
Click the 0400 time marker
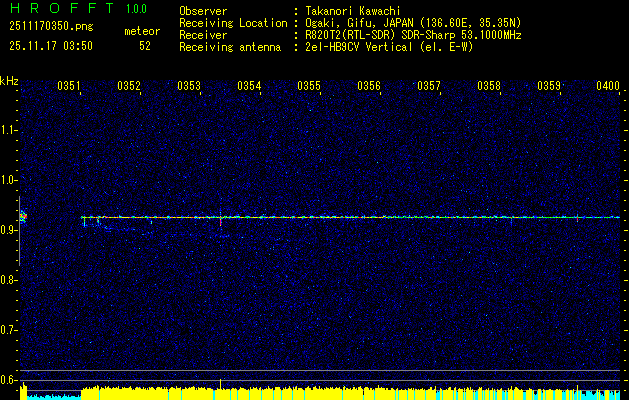pos(608,87)
